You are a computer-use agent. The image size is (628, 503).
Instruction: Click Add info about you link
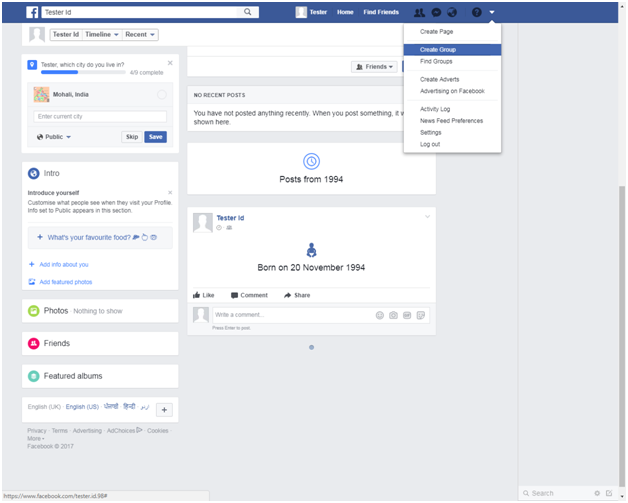coord(64,264)
